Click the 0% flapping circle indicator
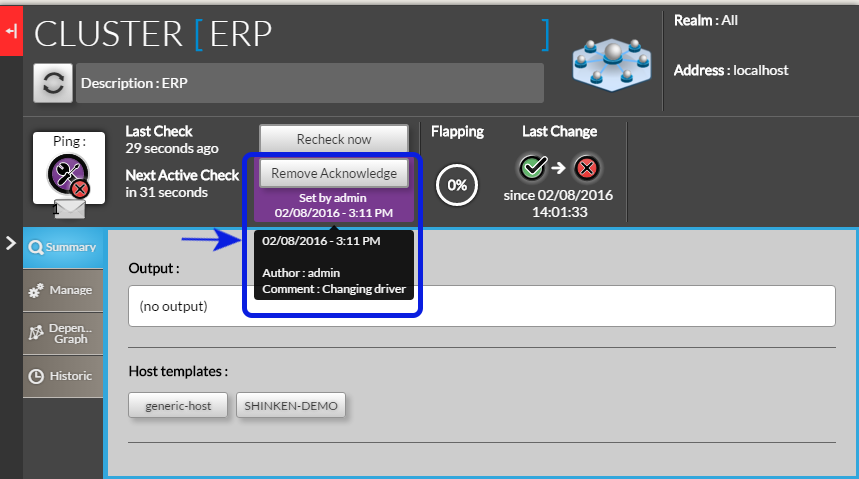The width and height of the screenshot is (859, 479). (457, 185)
